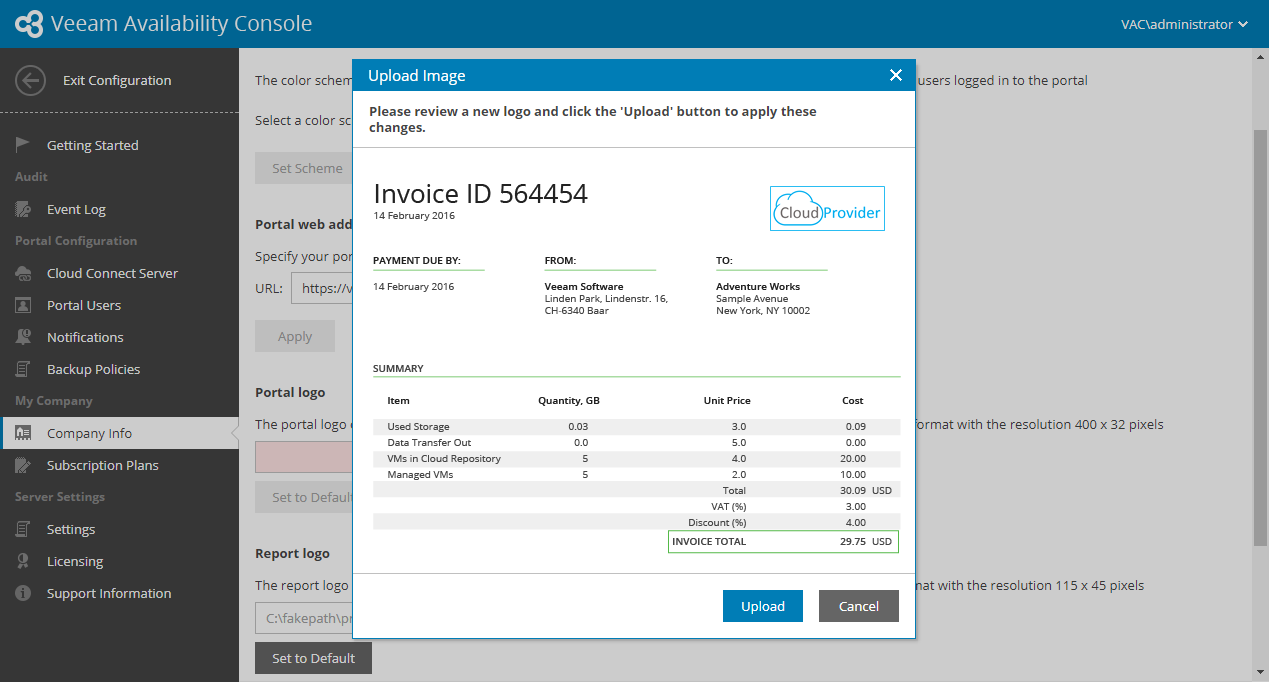Click the Report logo section heading

292,553
